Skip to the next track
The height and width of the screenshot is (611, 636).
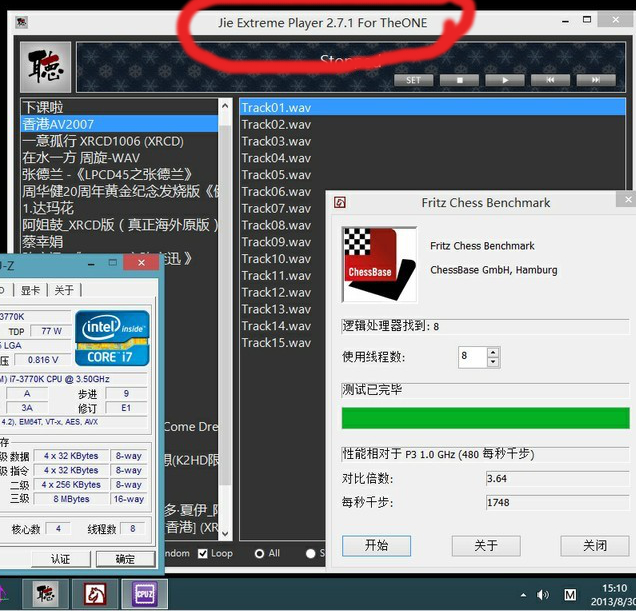[595, 80]
